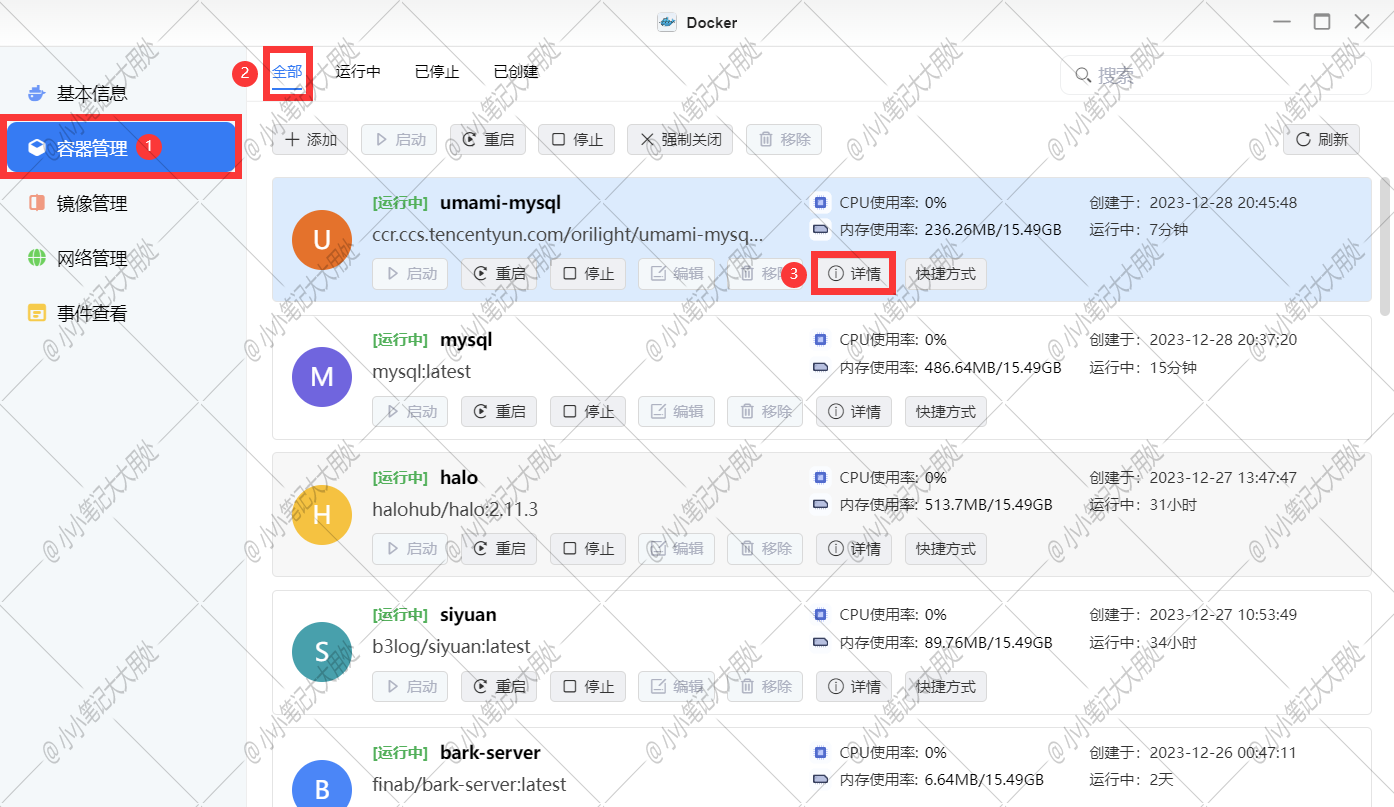1394x807 pixels.
Task: Click the top toolbar 停止 button
Action: (x=577, y=140)
